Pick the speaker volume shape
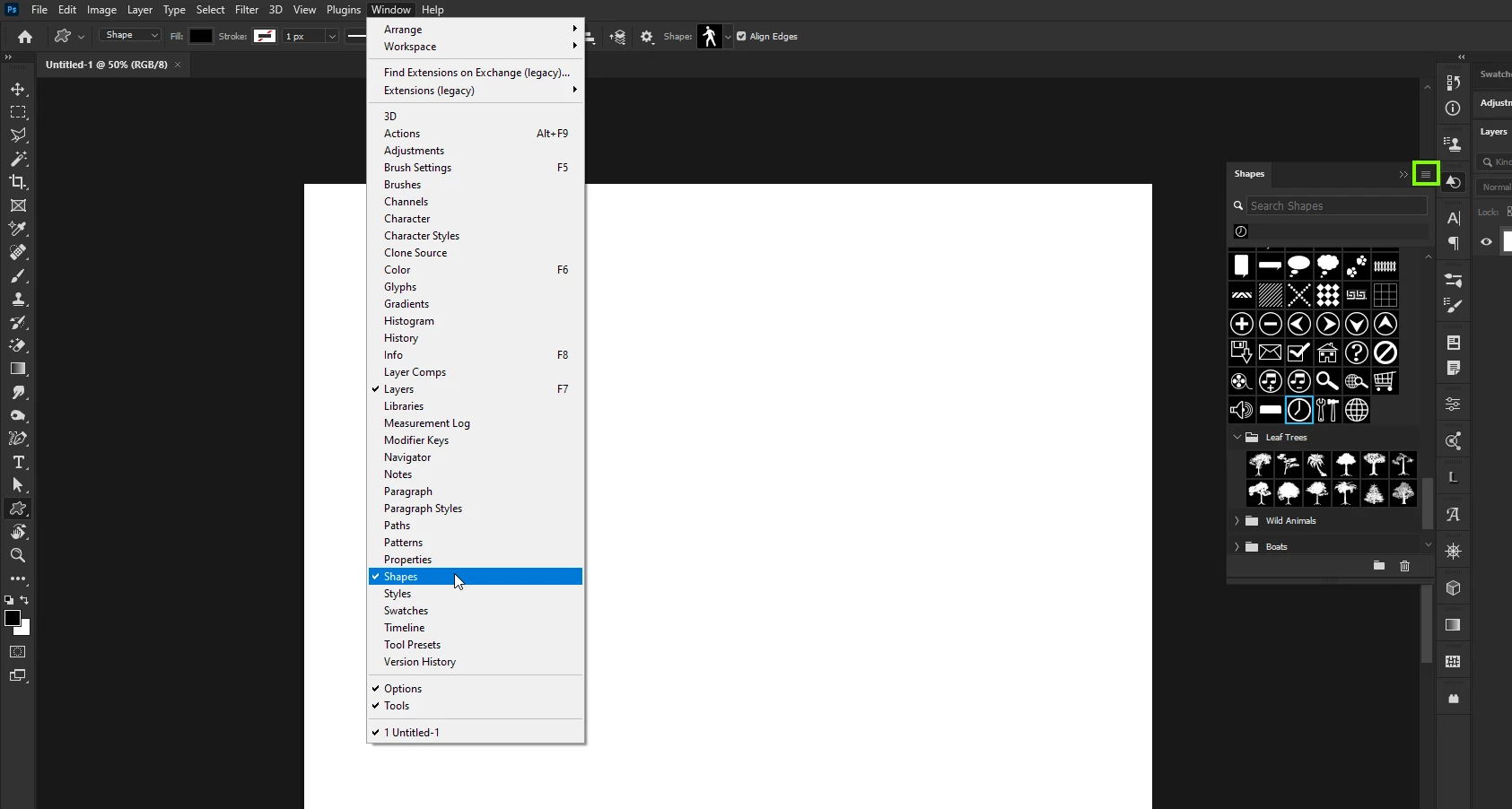This screenshot has height=809, width=1512. point(1242,410)
